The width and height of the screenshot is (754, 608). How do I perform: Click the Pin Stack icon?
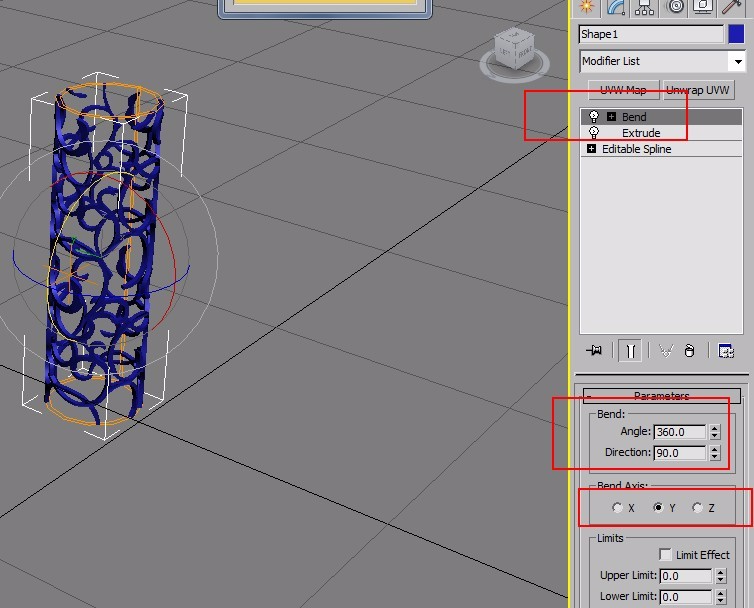click(x=594, y=351)
